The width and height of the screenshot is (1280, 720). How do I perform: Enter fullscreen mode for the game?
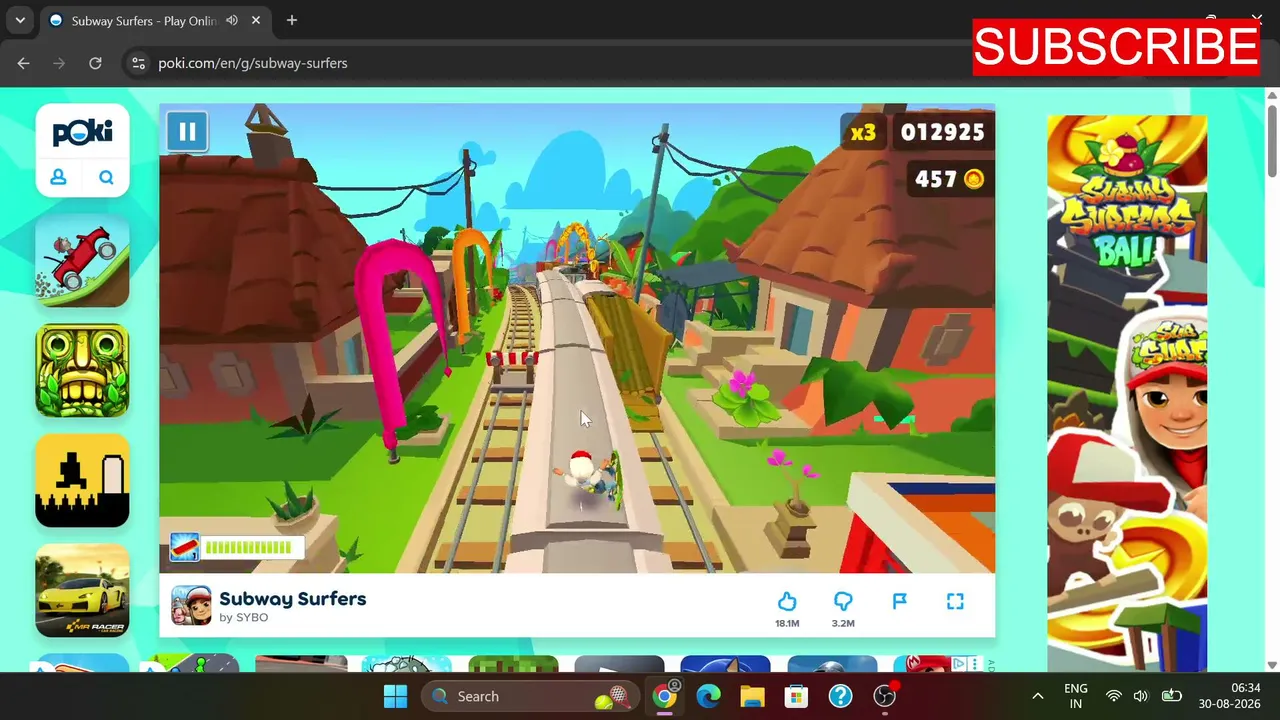click(x=955, y=601)
